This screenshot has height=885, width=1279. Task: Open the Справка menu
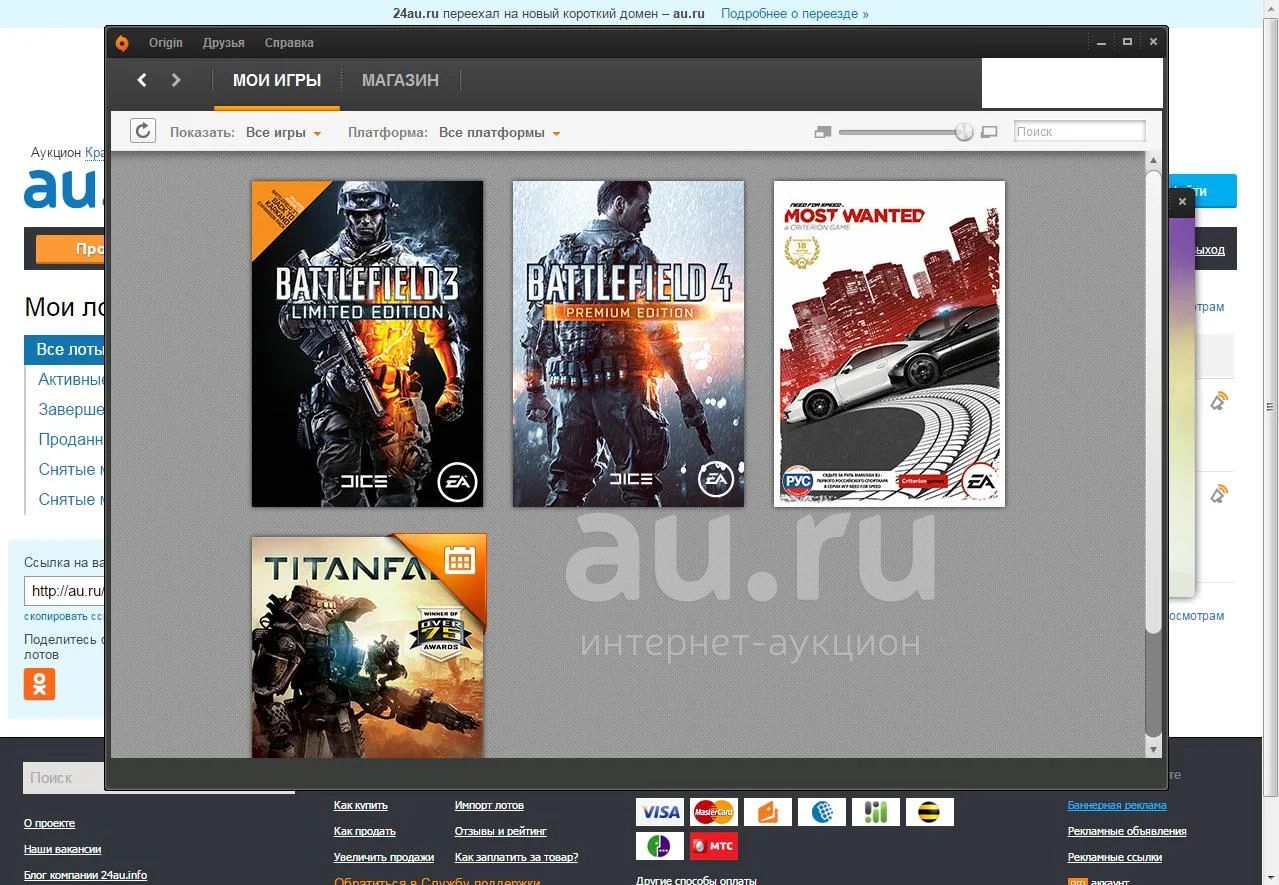tap(289, 43)
